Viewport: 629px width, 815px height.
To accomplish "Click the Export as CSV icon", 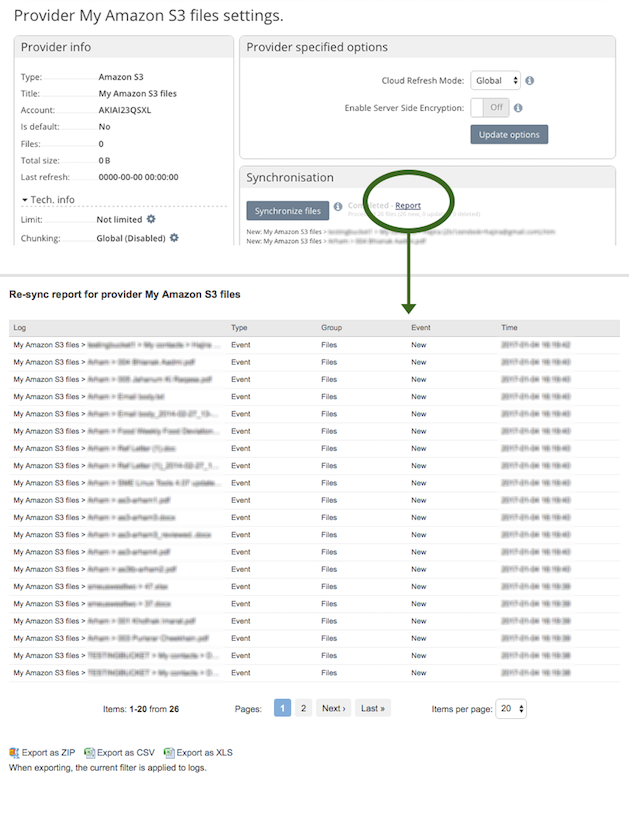I will point(90,752).
